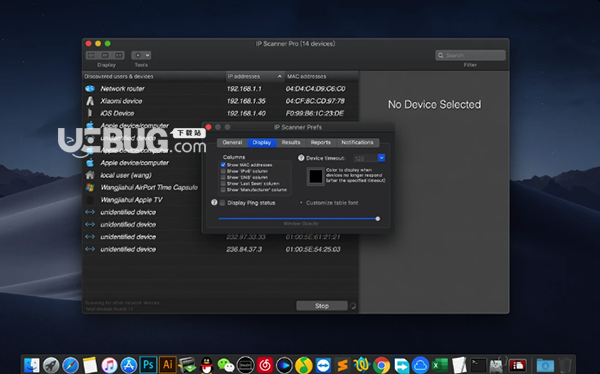Click MAC address F0:99:B6:1C:23:DE

pyautogui.click(x=315, y=113)
